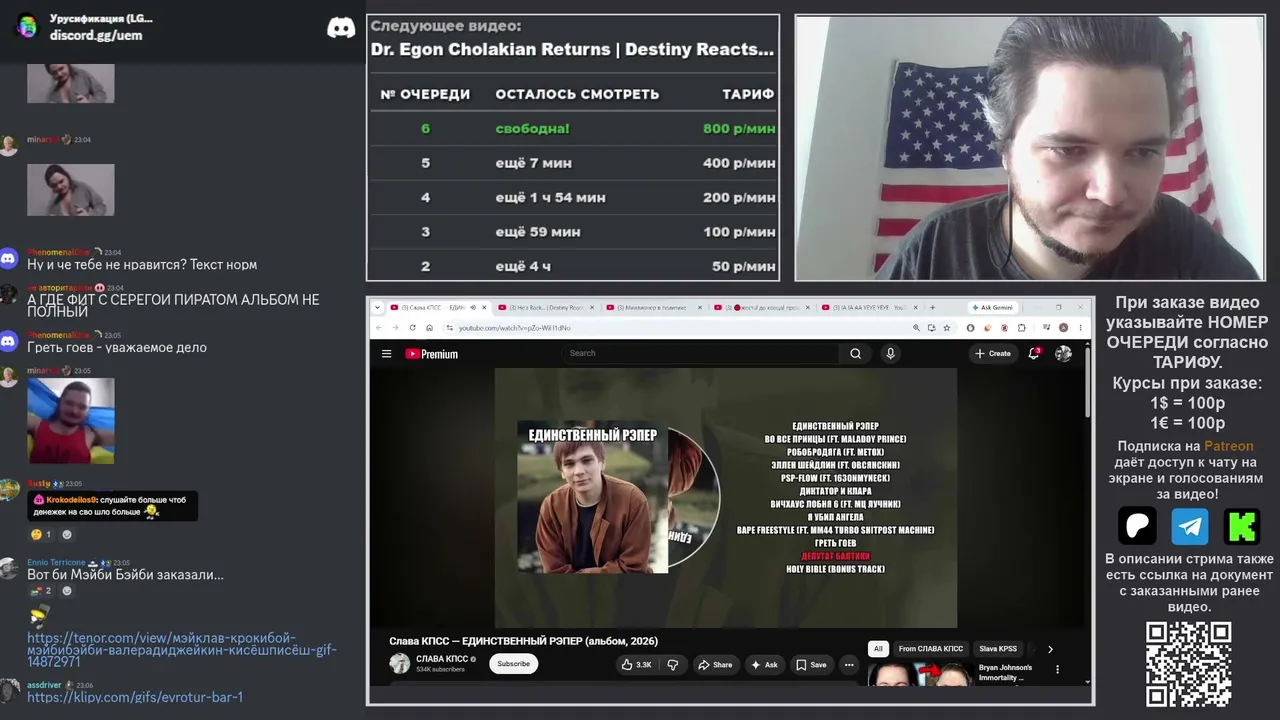Image resolution: width=1280 pixels, height=720 pixels.
Task: Click the YouTube search magnifier button
Action: (x=855, y=353)
